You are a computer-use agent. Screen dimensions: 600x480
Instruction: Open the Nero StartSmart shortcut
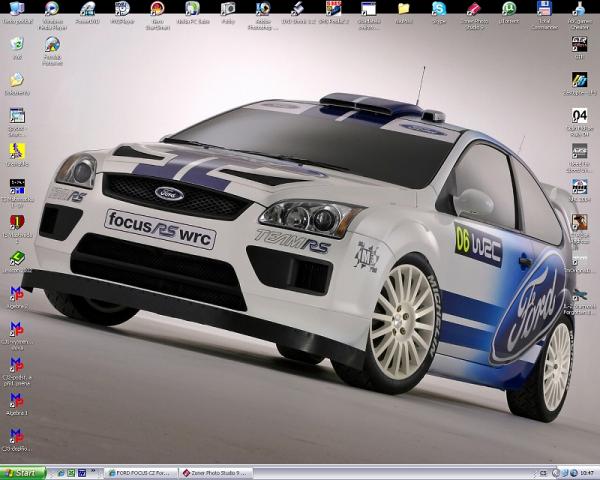157,10
